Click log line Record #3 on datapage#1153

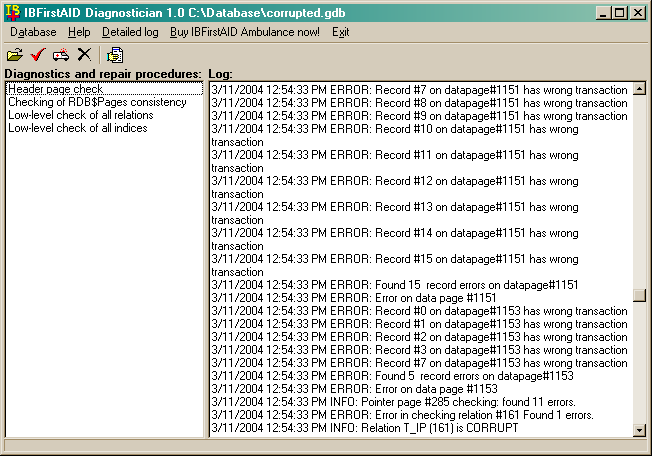(419, 350)
